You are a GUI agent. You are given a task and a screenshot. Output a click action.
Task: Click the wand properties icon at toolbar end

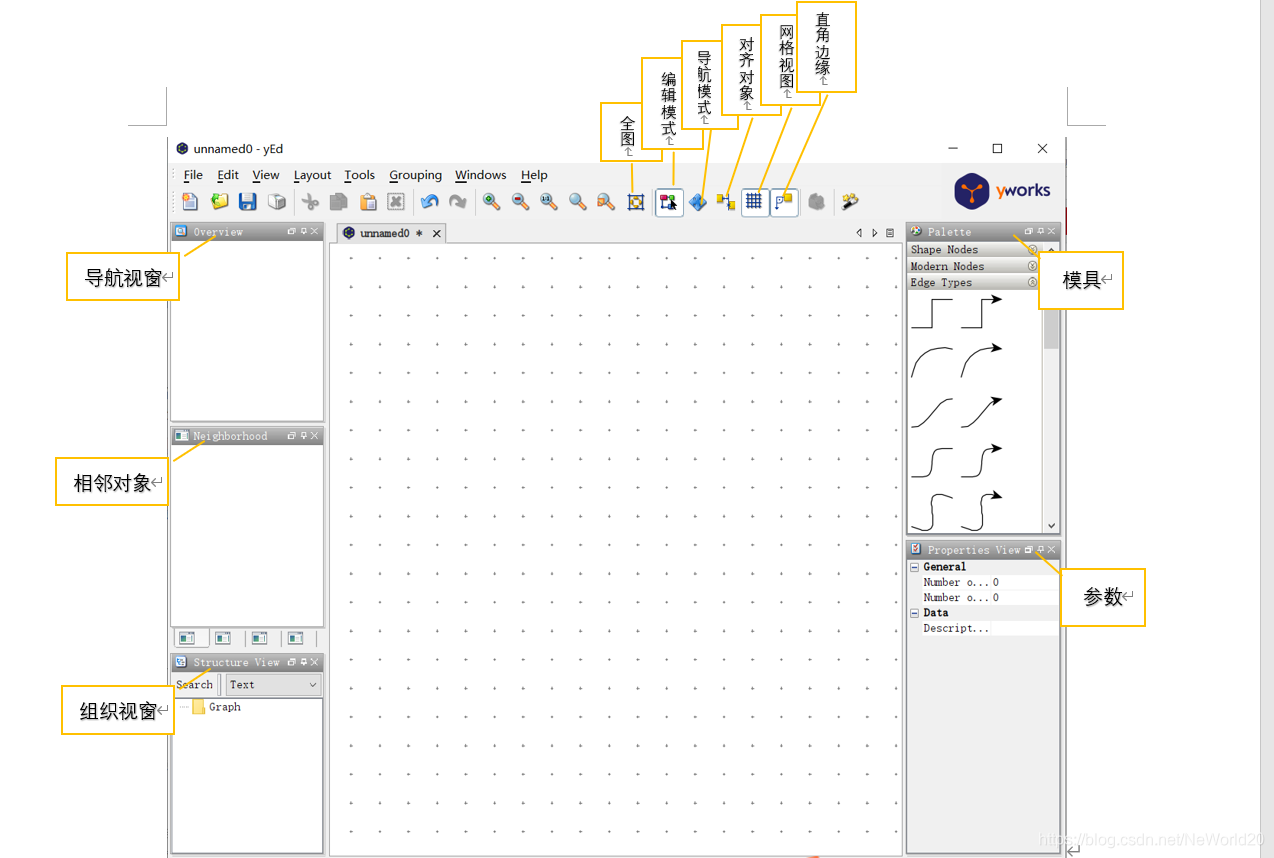click(850, 202)
